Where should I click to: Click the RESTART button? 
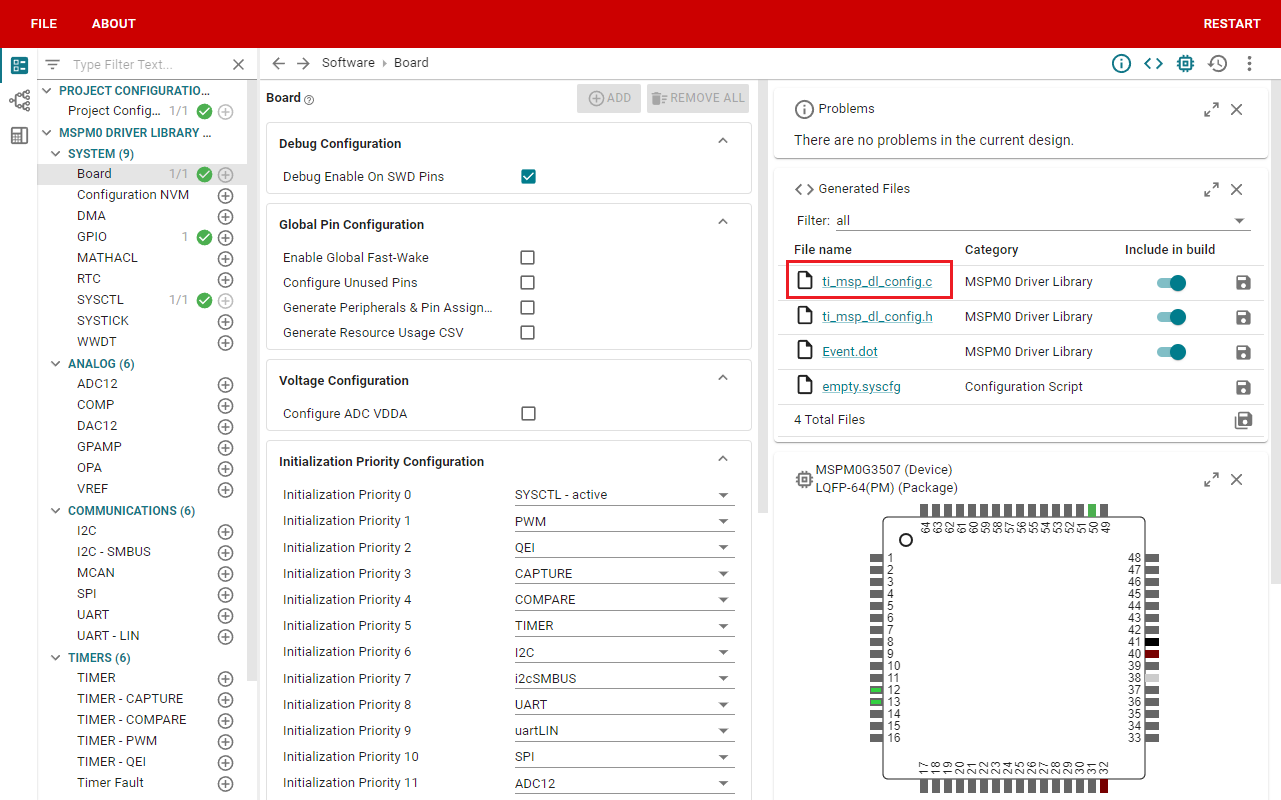pyautogui.click(x=1232, y=23)
